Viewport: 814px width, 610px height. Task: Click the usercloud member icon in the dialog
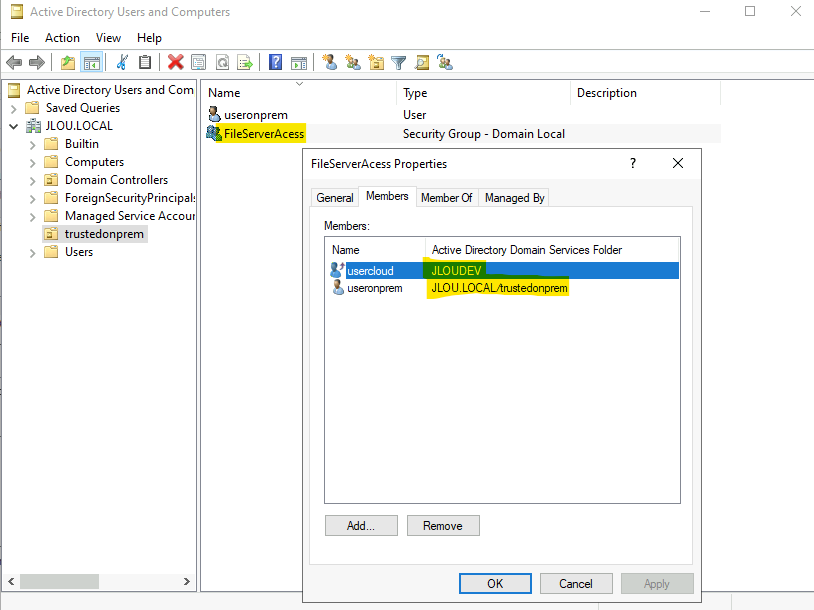(x=337, y=270)
